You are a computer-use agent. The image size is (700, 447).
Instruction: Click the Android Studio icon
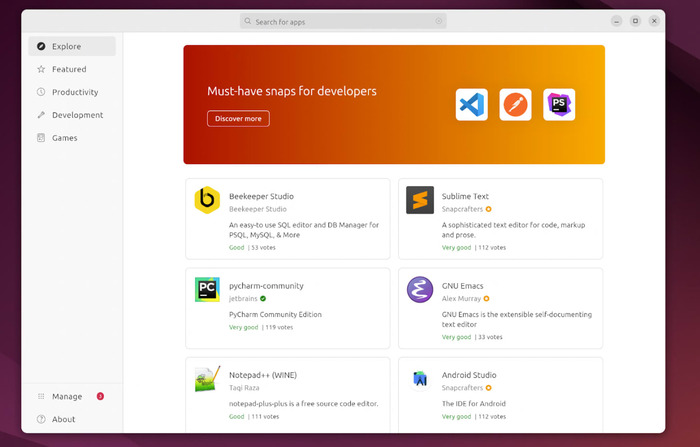pos(420,379)
